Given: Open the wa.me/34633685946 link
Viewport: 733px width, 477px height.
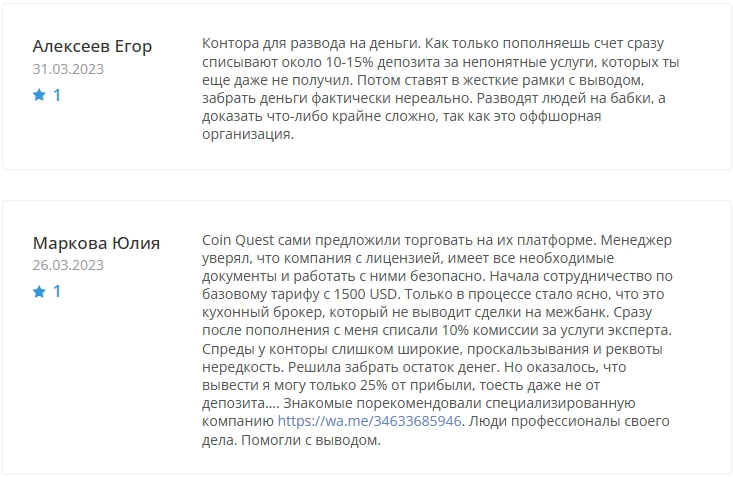Looking at the screenshot, I should point(369,421).
